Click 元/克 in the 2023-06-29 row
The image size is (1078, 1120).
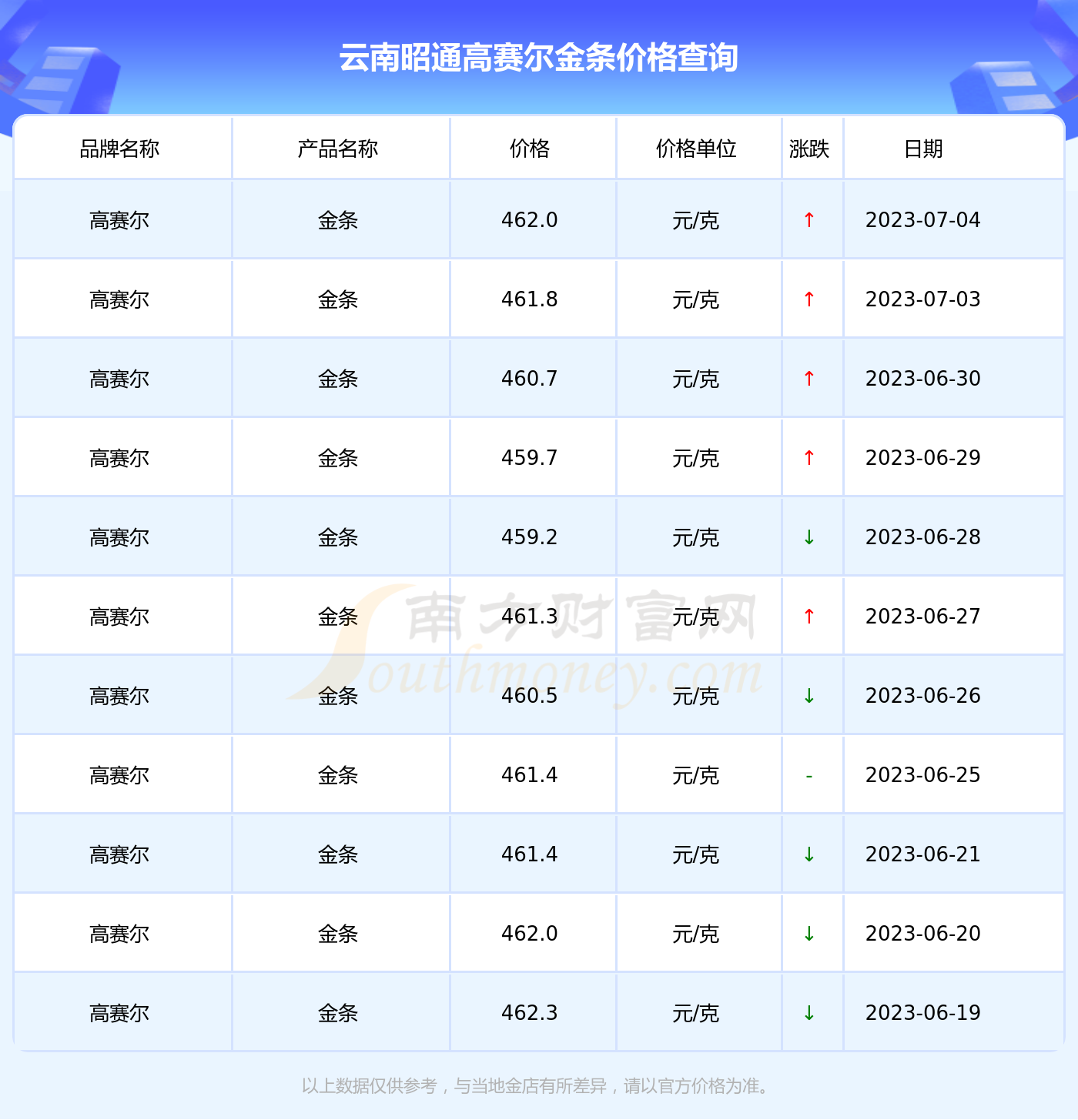696,459
